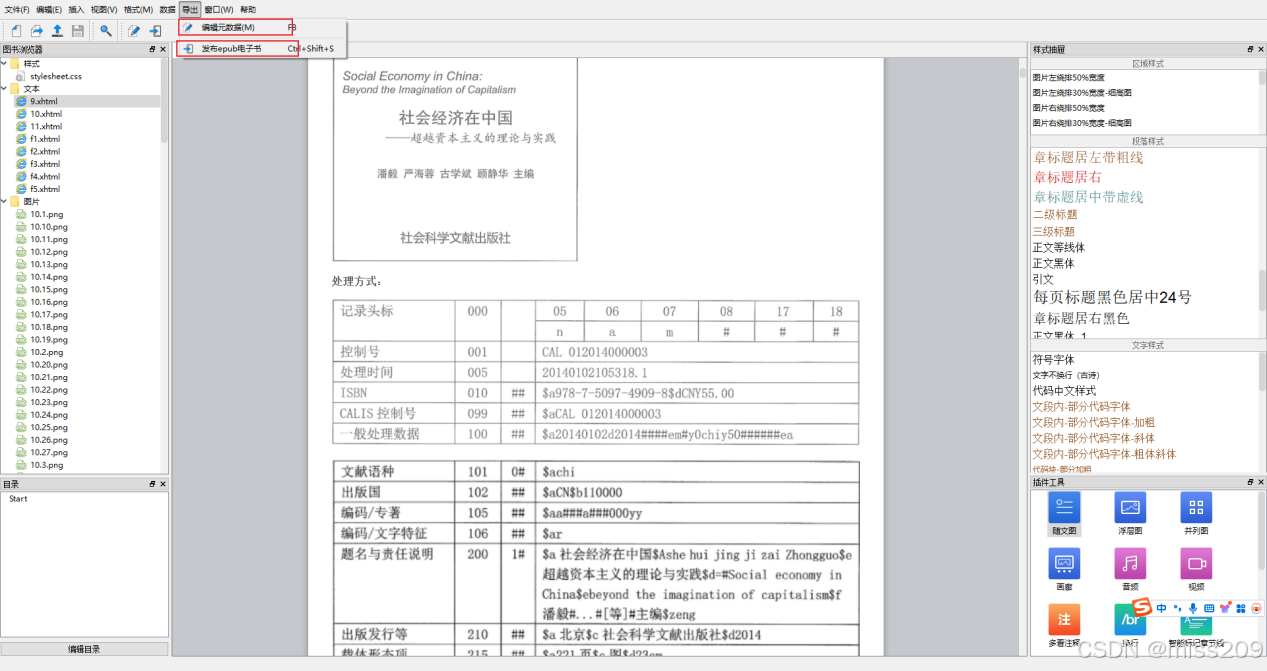Open the 数据 menu
This screenshot has height=671, width=1267.
[x=168, y=10]
